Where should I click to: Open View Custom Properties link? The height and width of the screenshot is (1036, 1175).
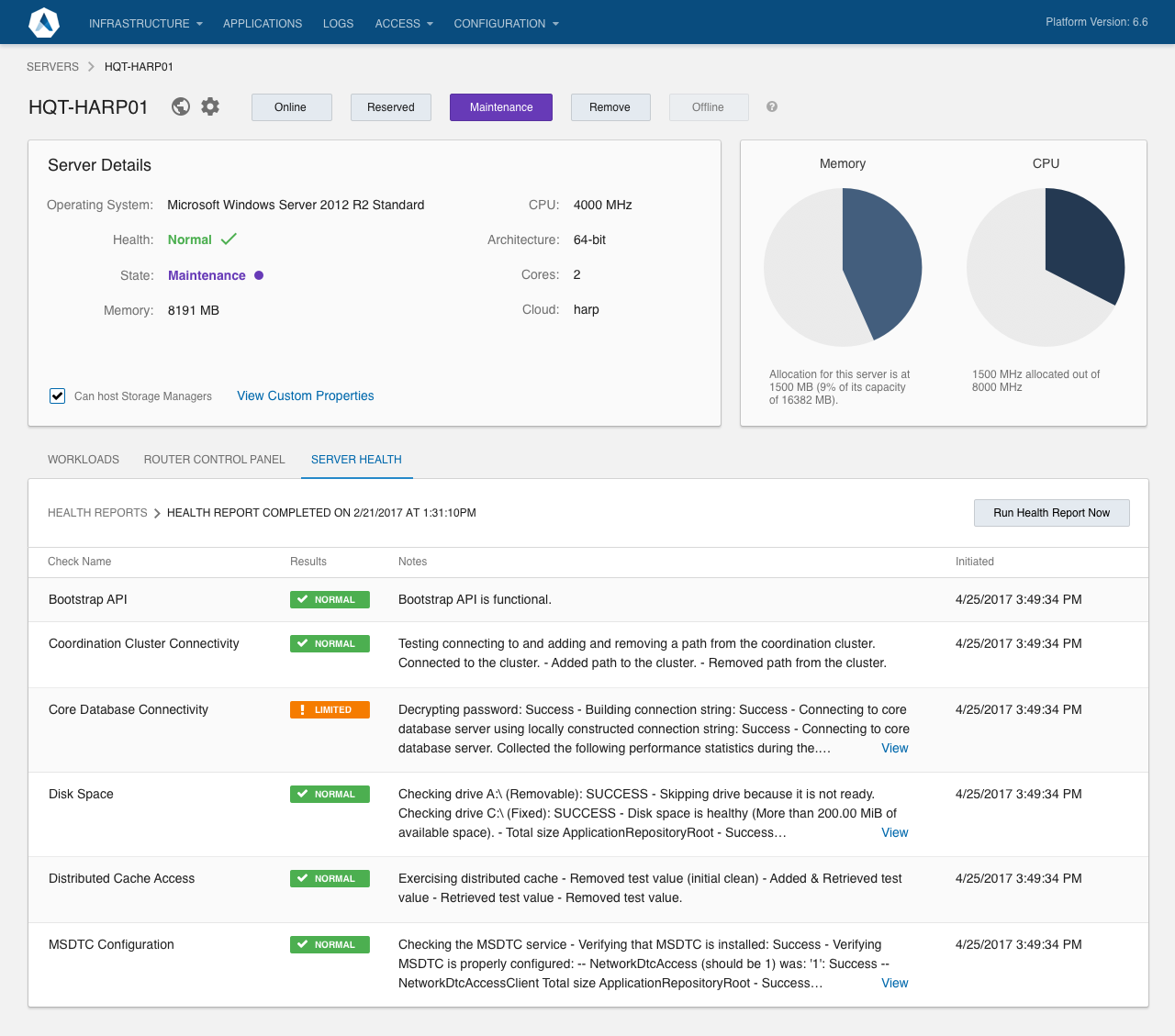coord(305,395)
